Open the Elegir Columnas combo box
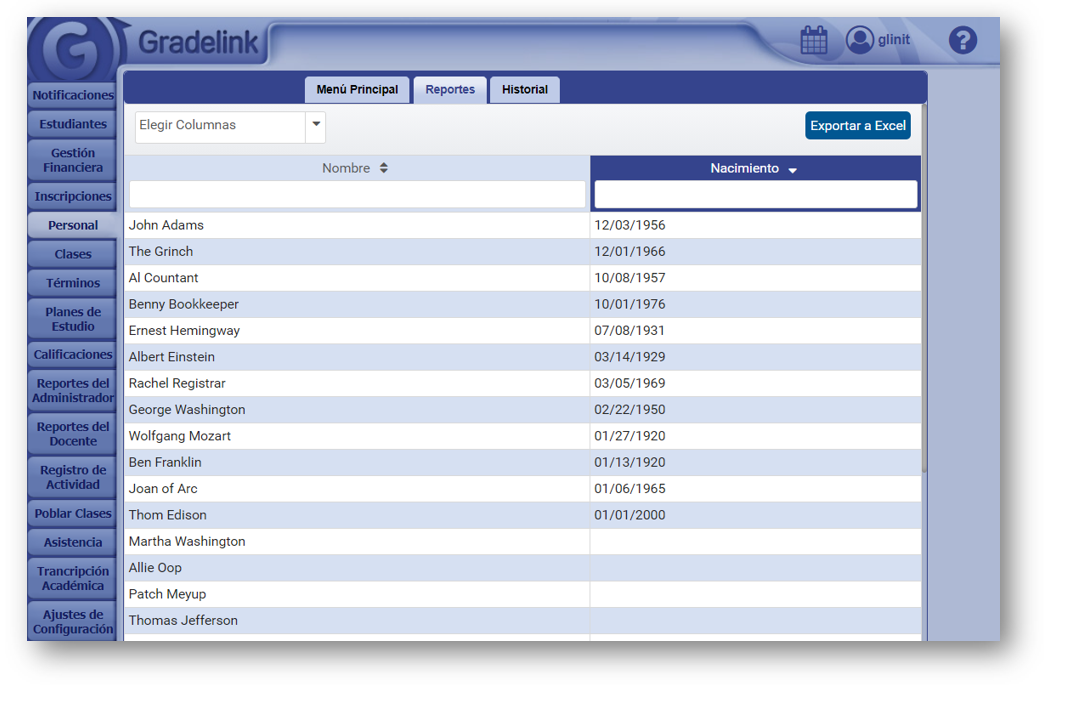 pos(220,126)
